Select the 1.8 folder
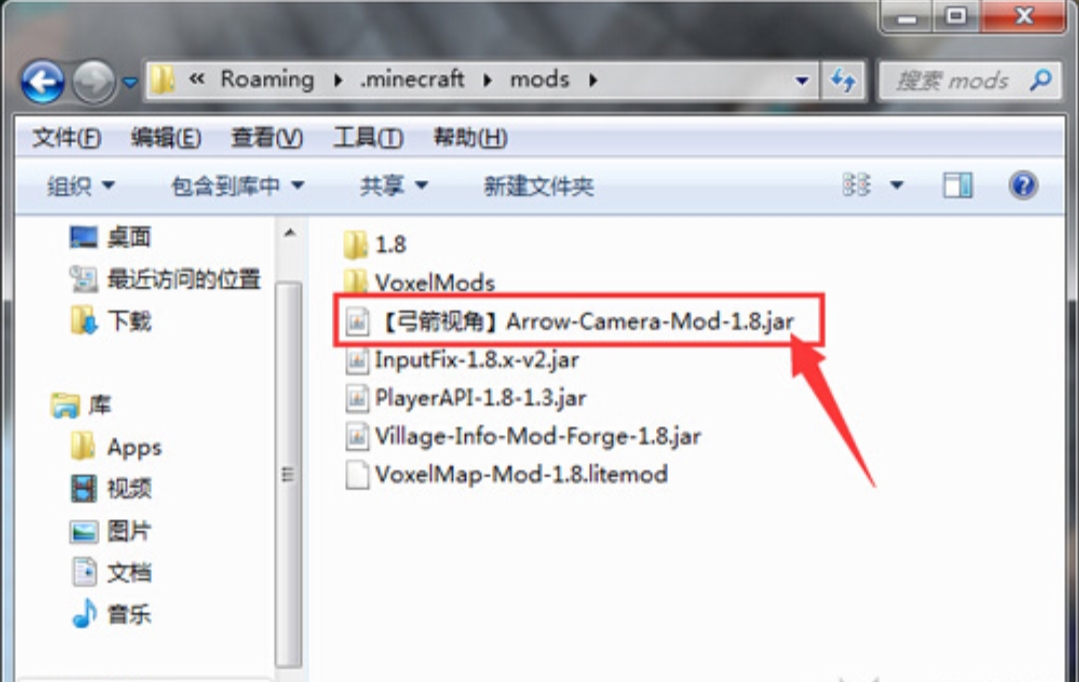 click(x=375, y=244)
